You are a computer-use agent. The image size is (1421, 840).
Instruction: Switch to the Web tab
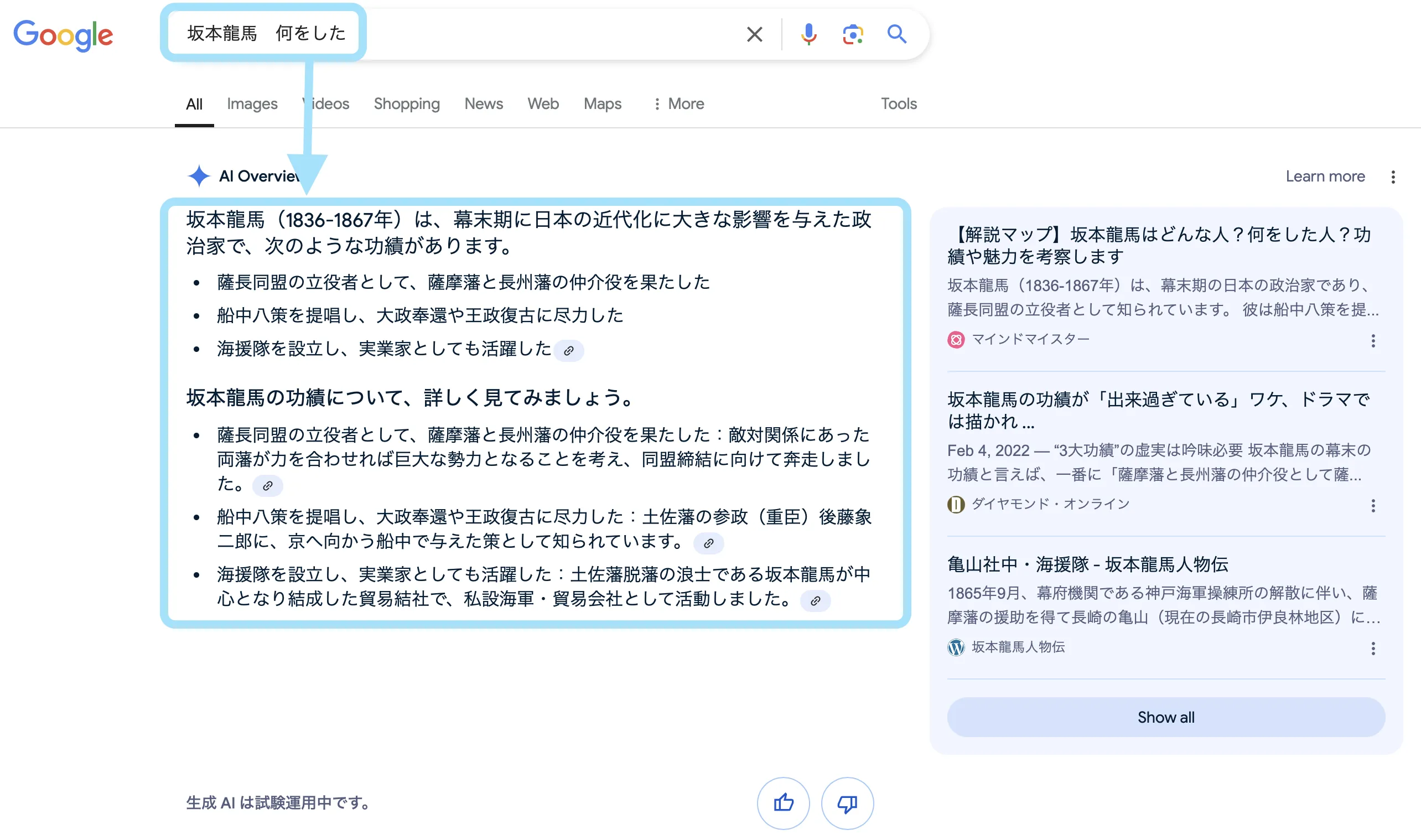pos(543,104)
